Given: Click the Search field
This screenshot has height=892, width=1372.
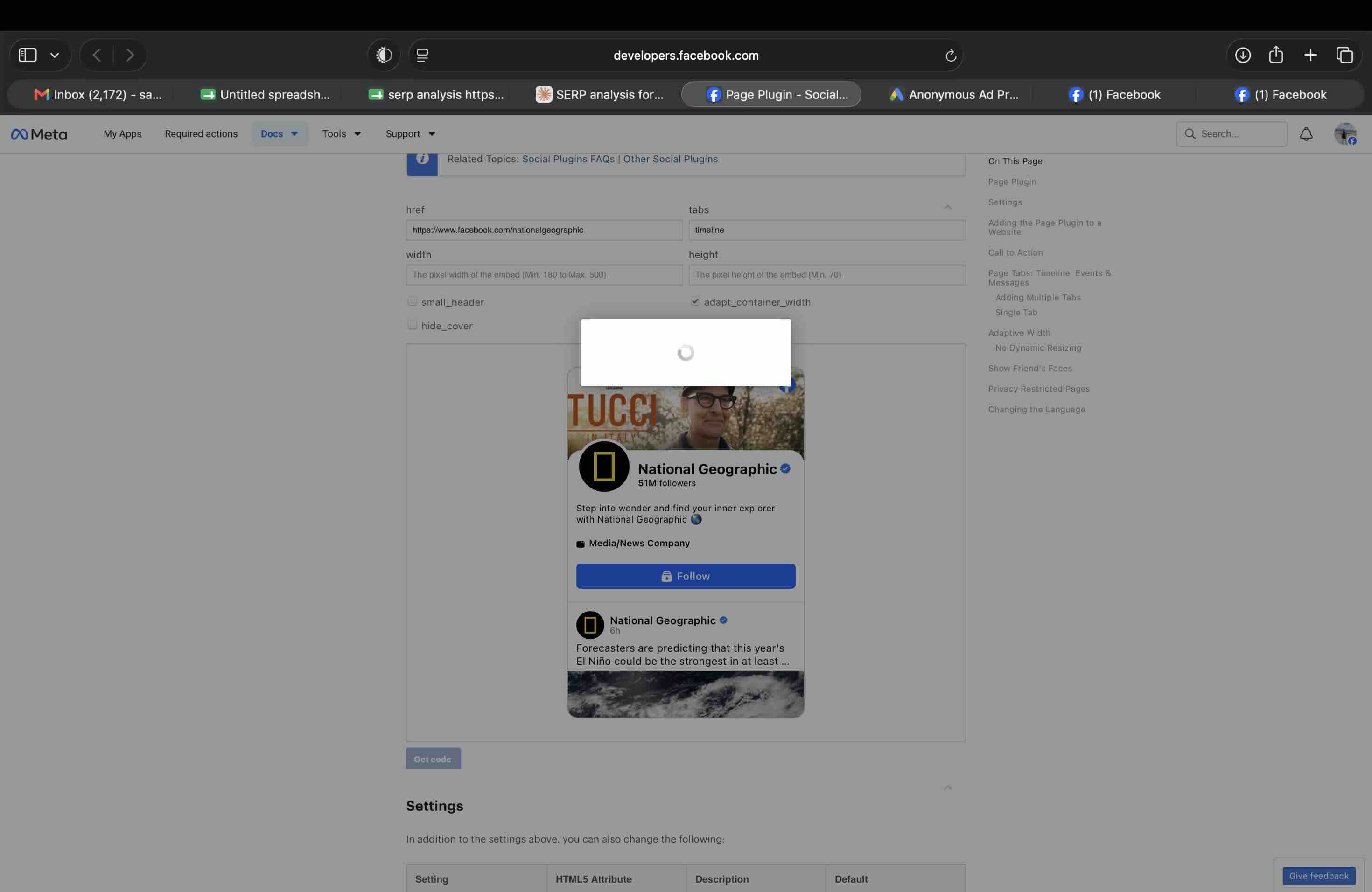Looking at the screenshot, I should click(1232, 134).
